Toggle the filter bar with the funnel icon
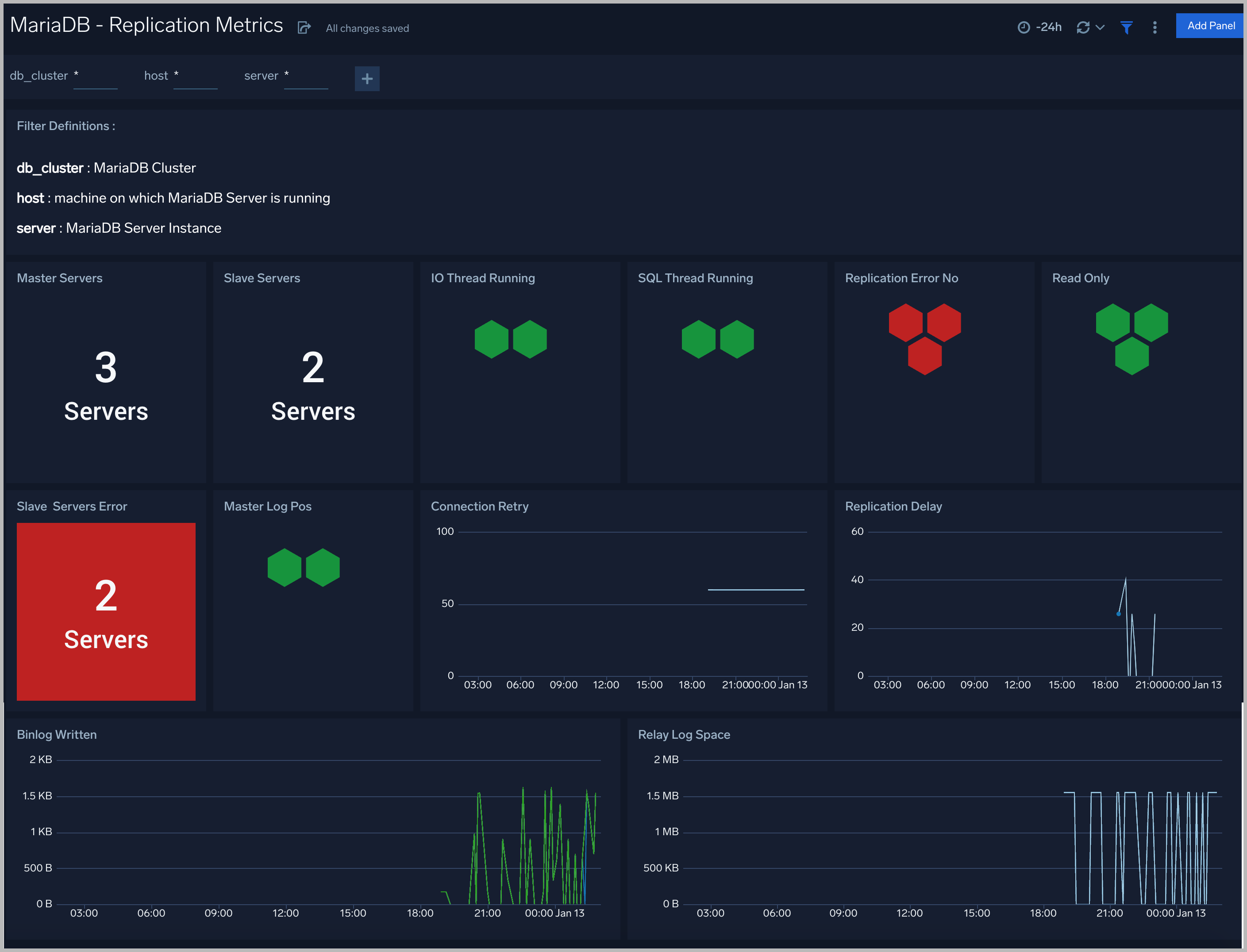1247x952 pixels. tap(1126, 27)
